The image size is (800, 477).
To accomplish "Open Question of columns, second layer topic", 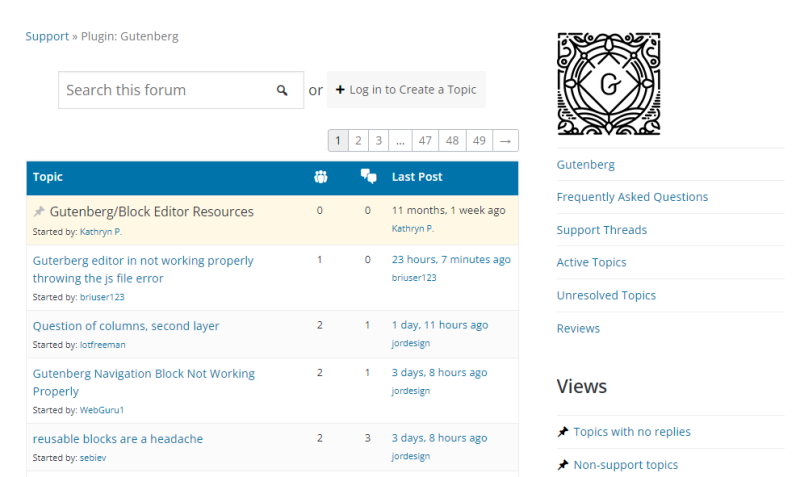I will (x=126, y=326).
